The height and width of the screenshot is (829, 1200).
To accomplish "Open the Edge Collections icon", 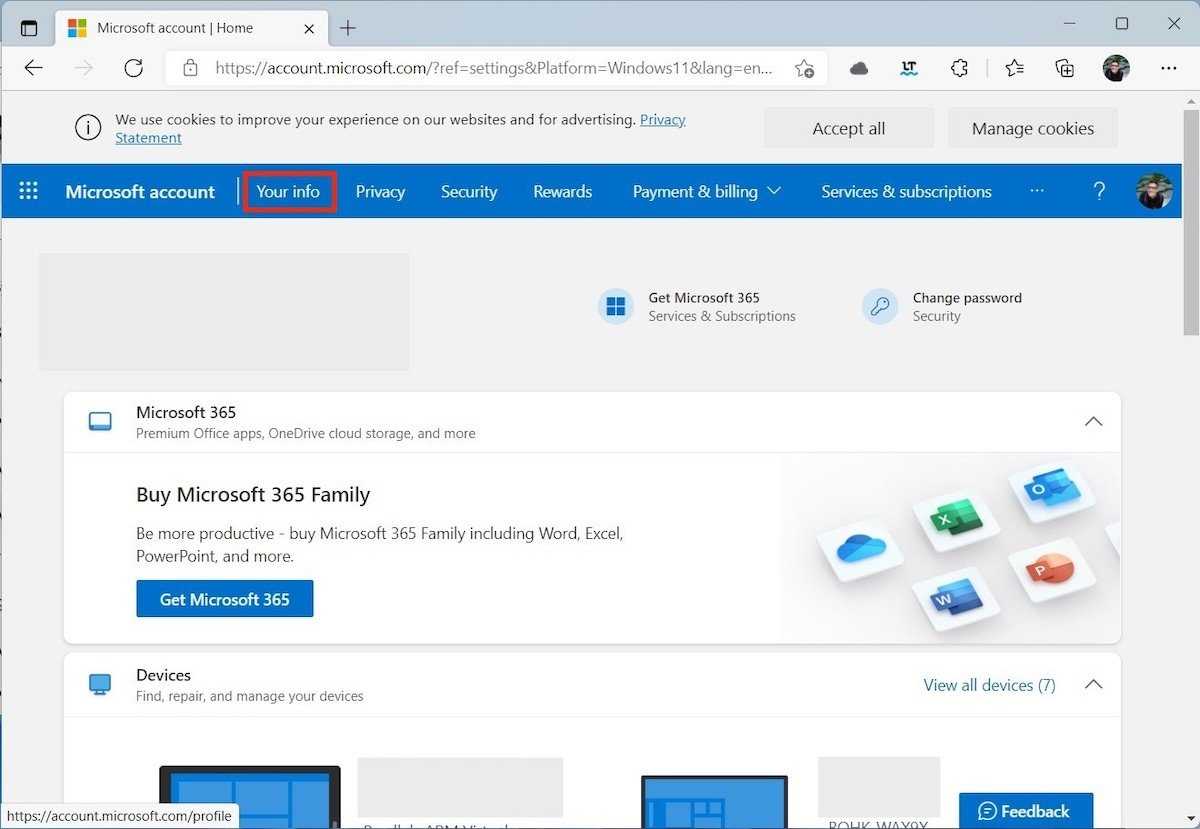I will coord(1065,68).
